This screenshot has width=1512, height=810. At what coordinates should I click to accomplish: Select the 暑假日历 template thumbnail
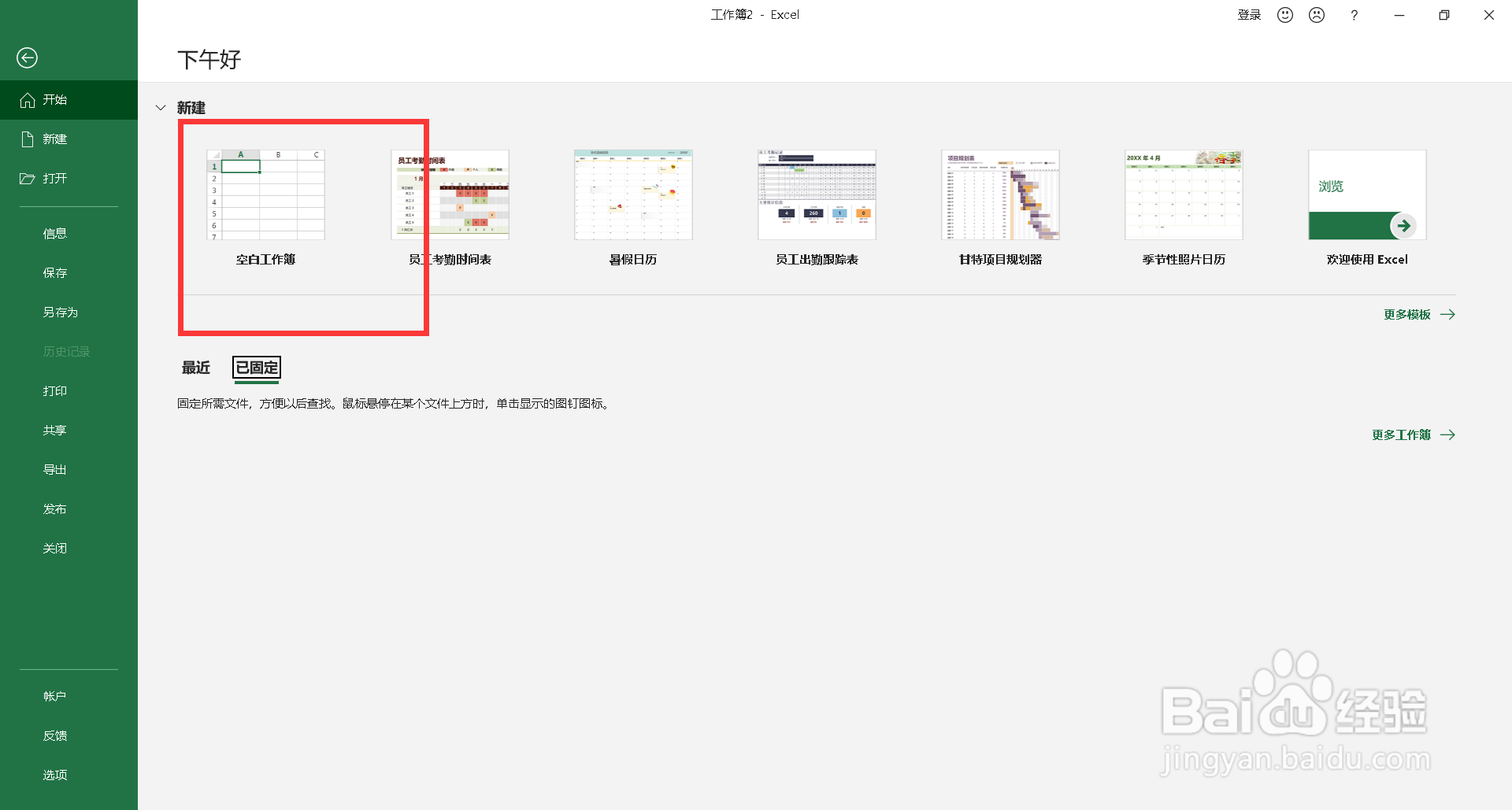[633, 194]
